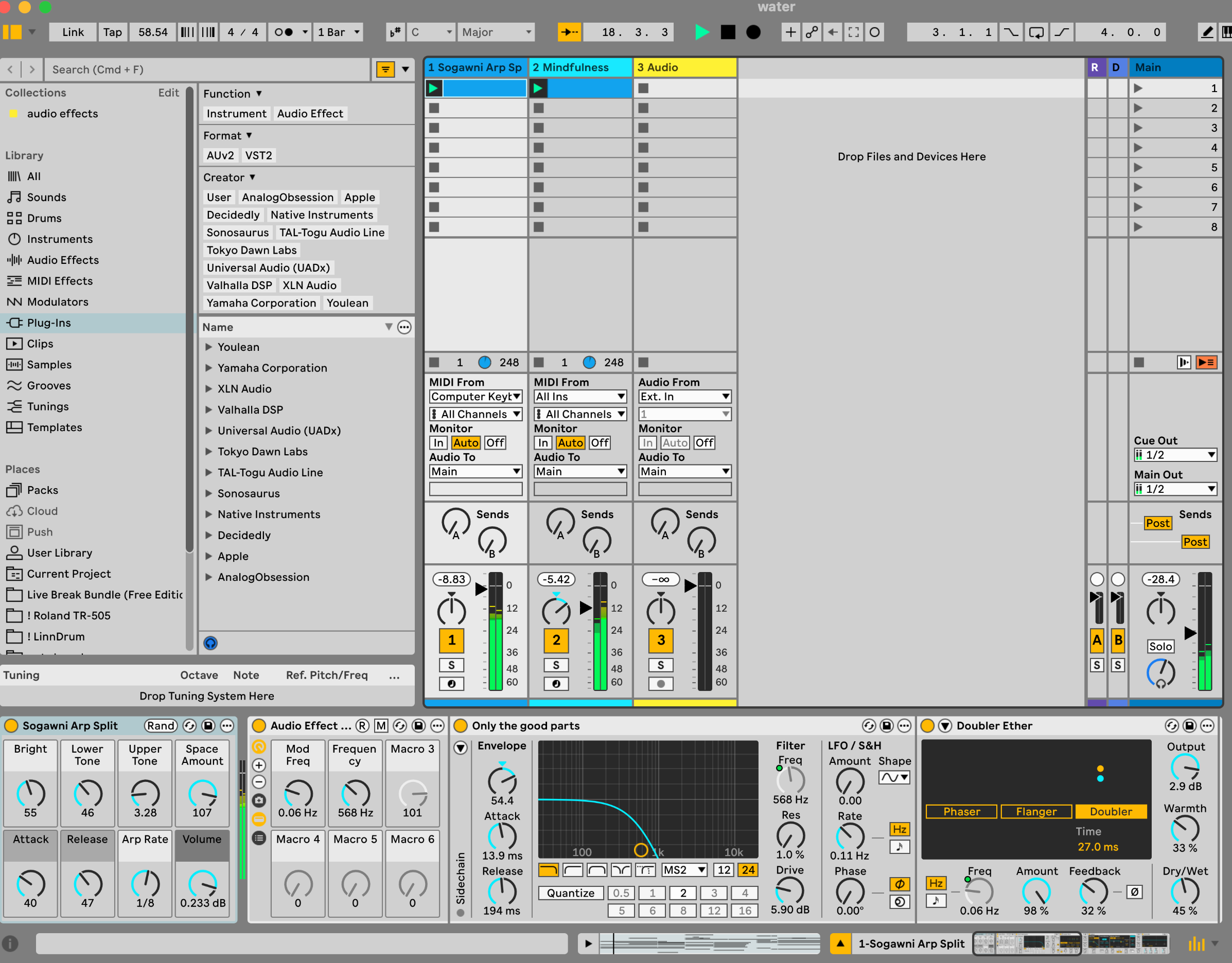Click the VST2 format filter tag
The image size is (1232, 963).
258,155
